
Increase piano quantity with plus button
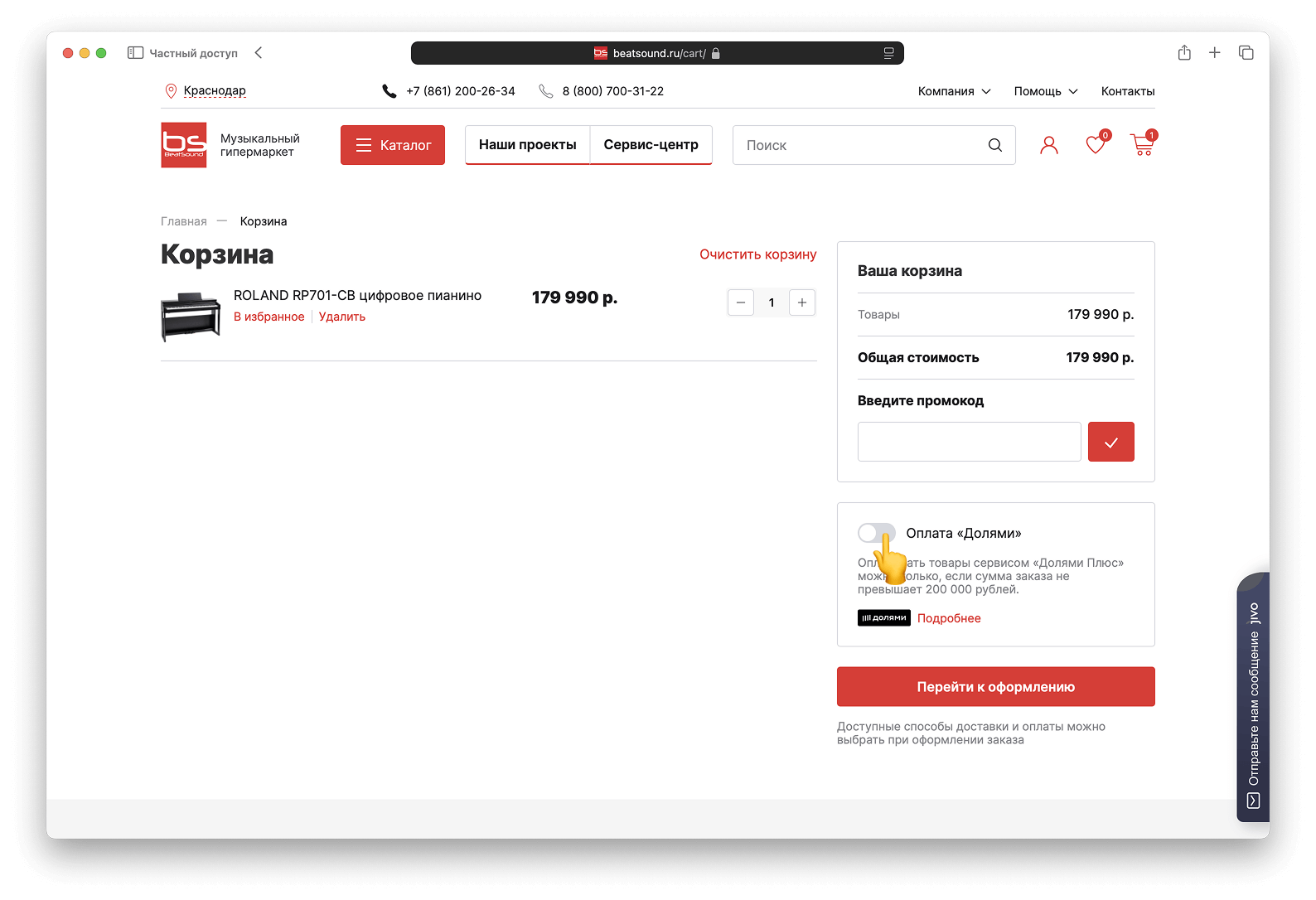tap(802, 302)
